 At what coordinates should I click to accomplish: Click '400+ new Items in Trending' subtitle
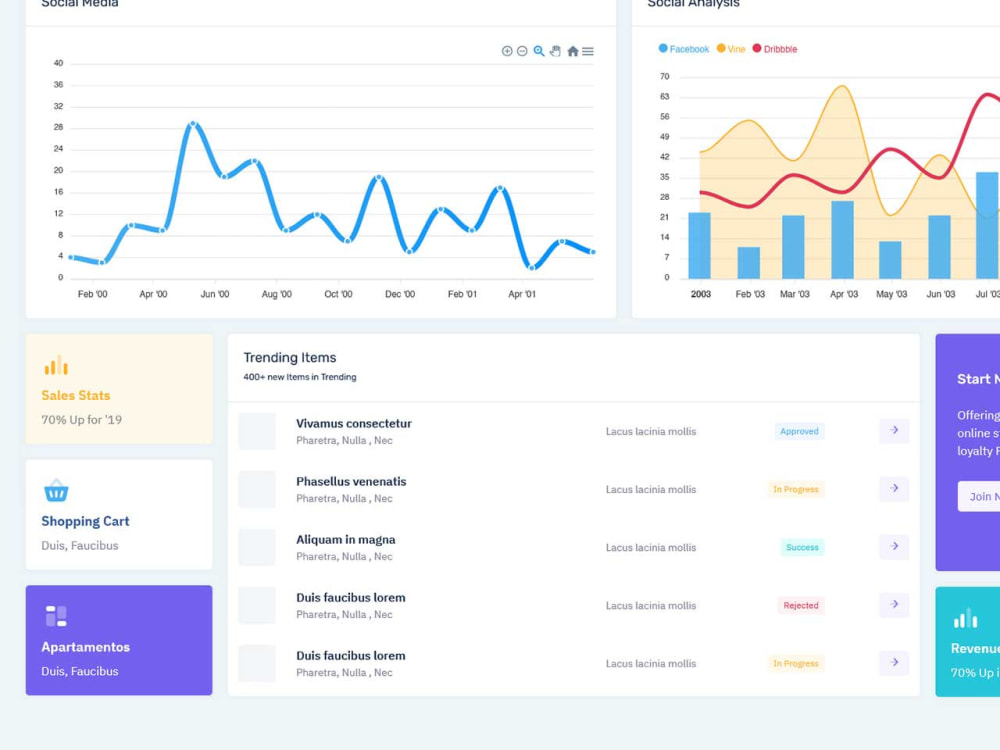point(300,377)
